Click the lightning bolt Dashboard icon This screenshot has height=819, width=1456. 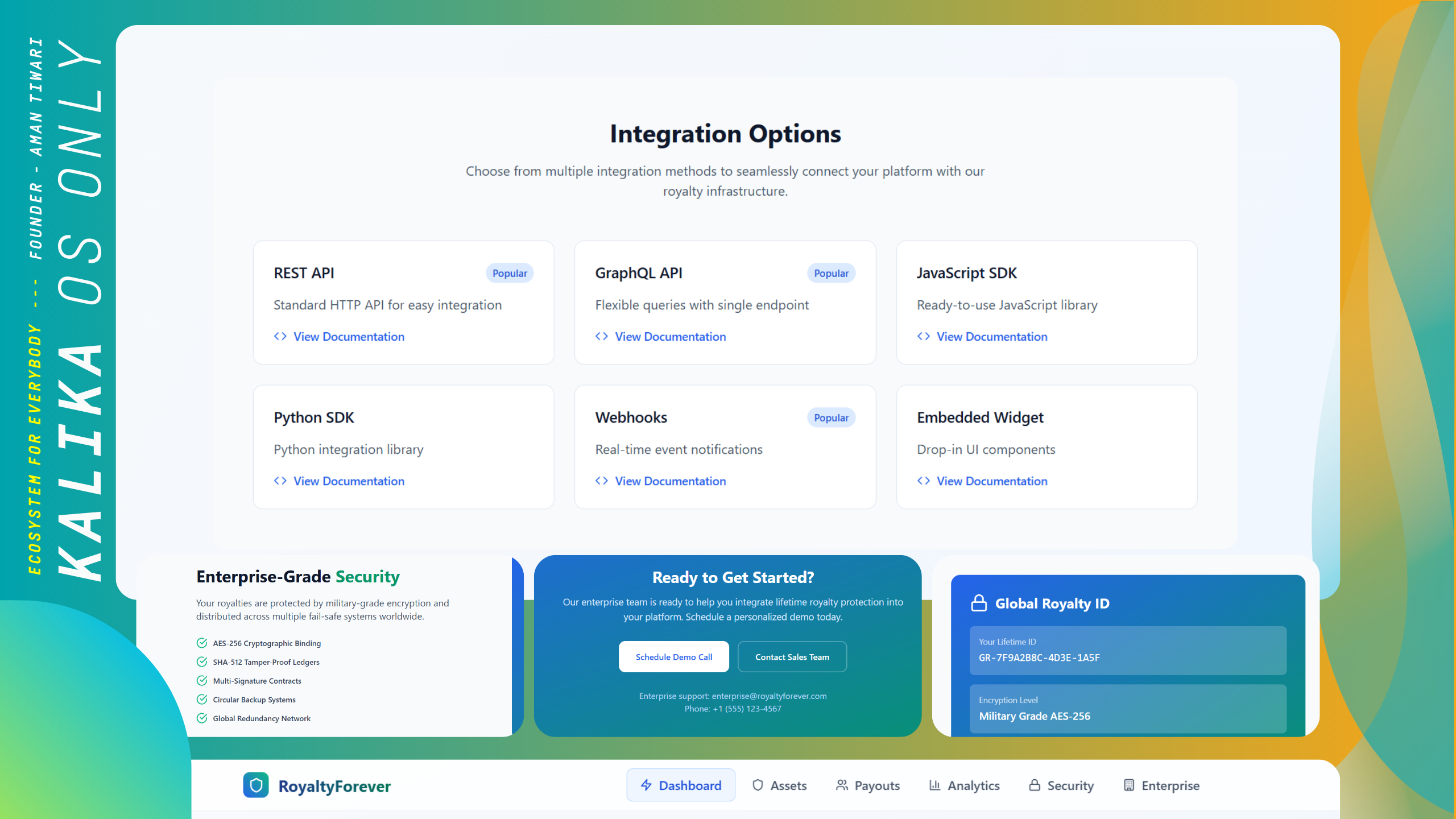(646, 785)
